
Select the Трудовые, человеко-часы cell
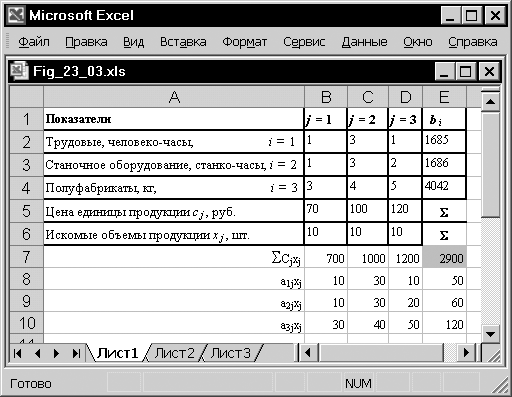174,142
